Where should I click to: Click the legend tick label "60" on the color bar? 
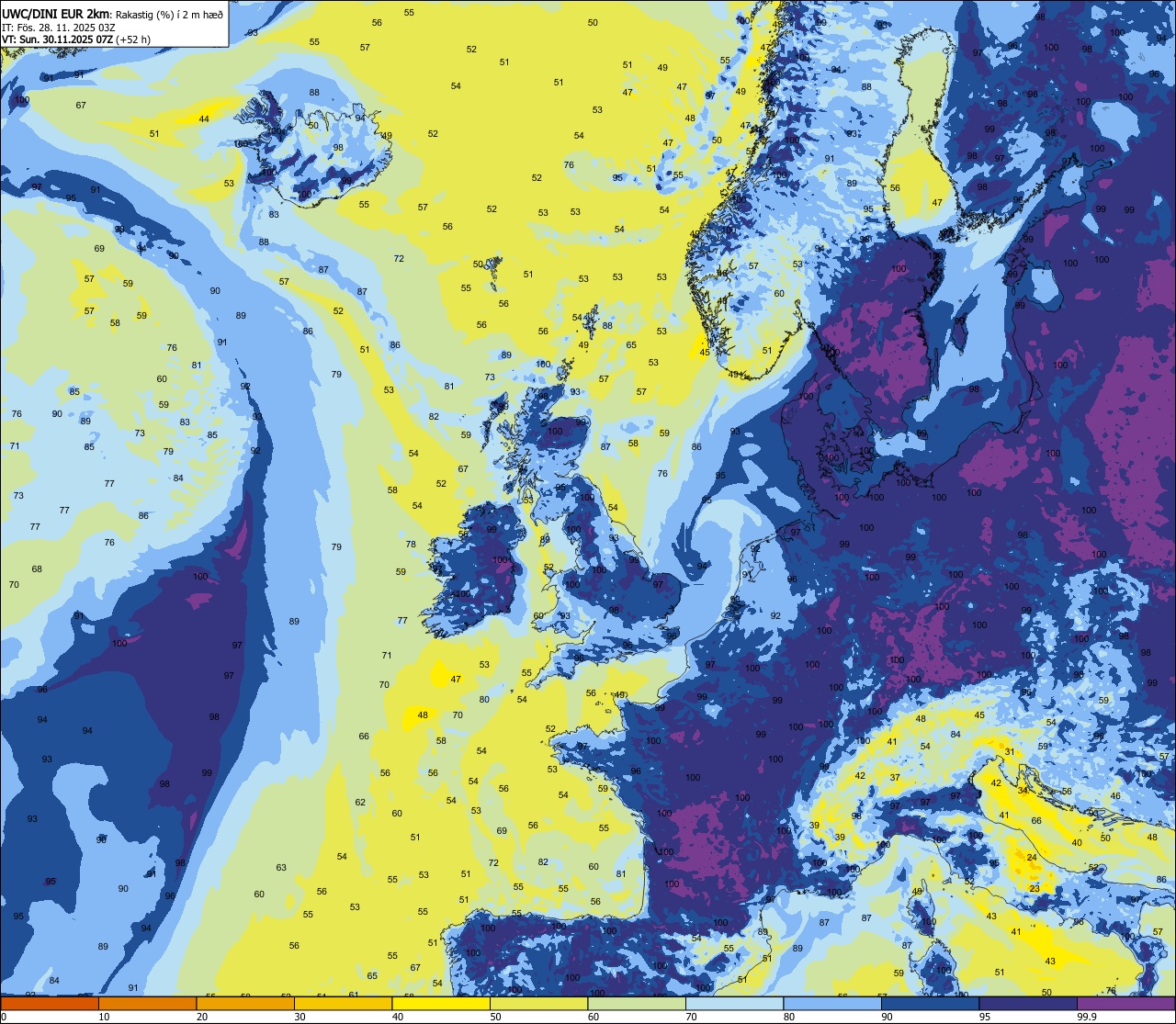point(594,1017)
